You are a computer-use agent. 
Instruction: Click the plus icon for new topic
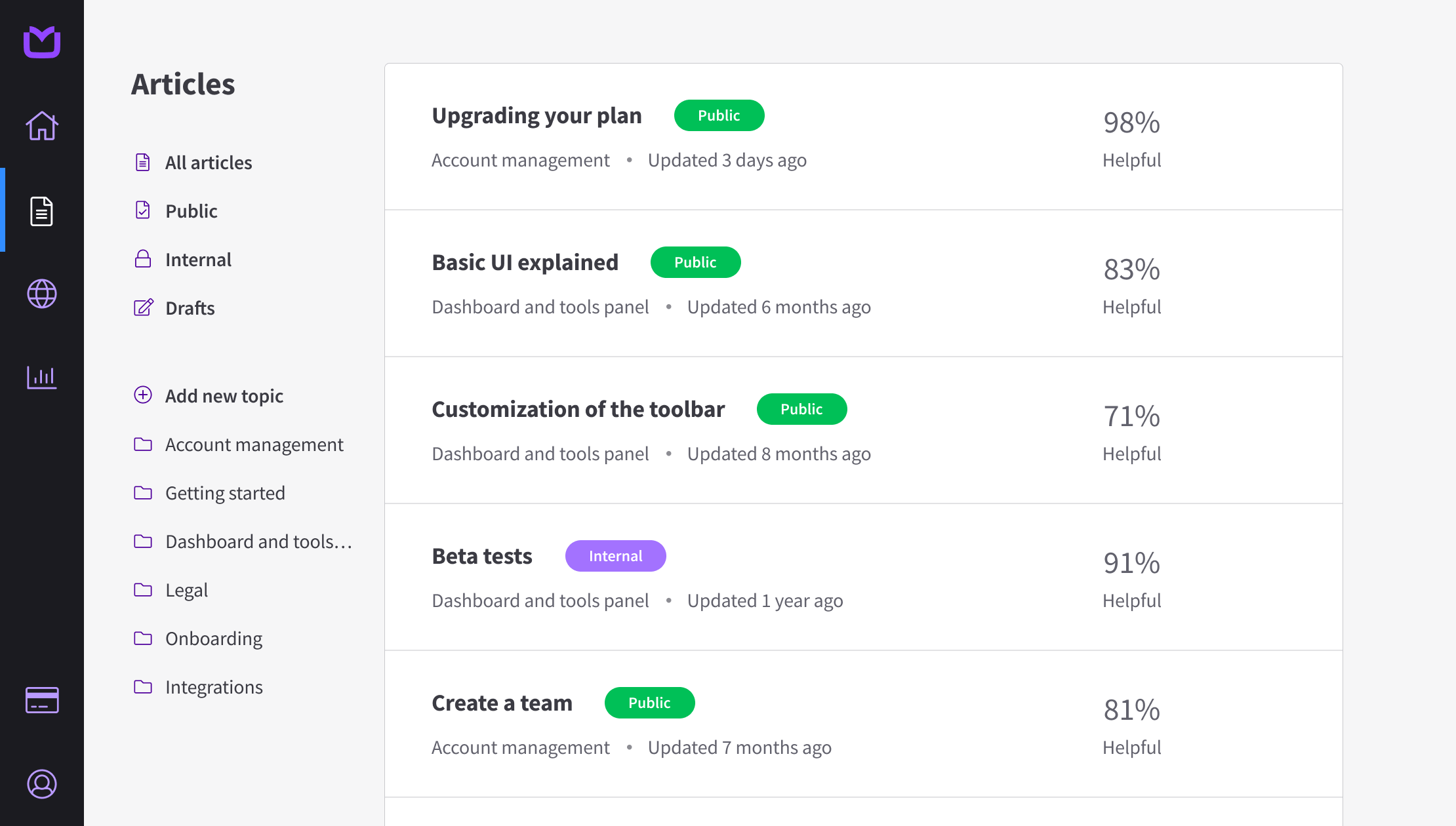coord(143,395)
